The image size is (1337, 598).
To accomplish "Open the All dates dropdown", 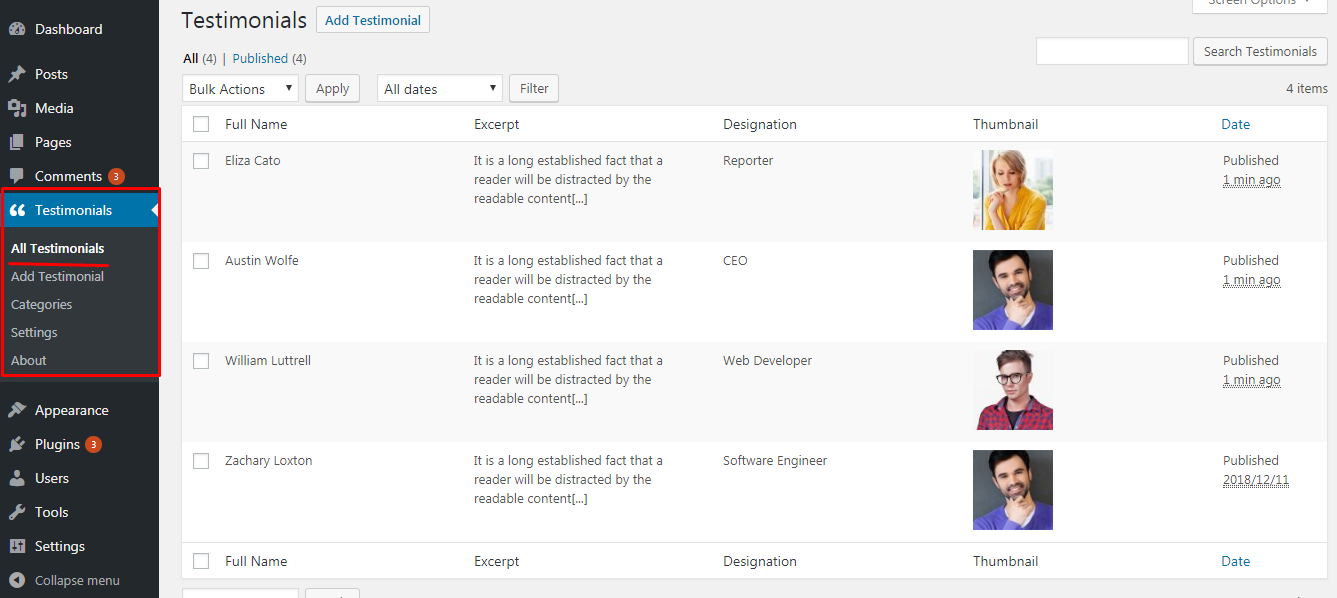I will click(439, 88).
